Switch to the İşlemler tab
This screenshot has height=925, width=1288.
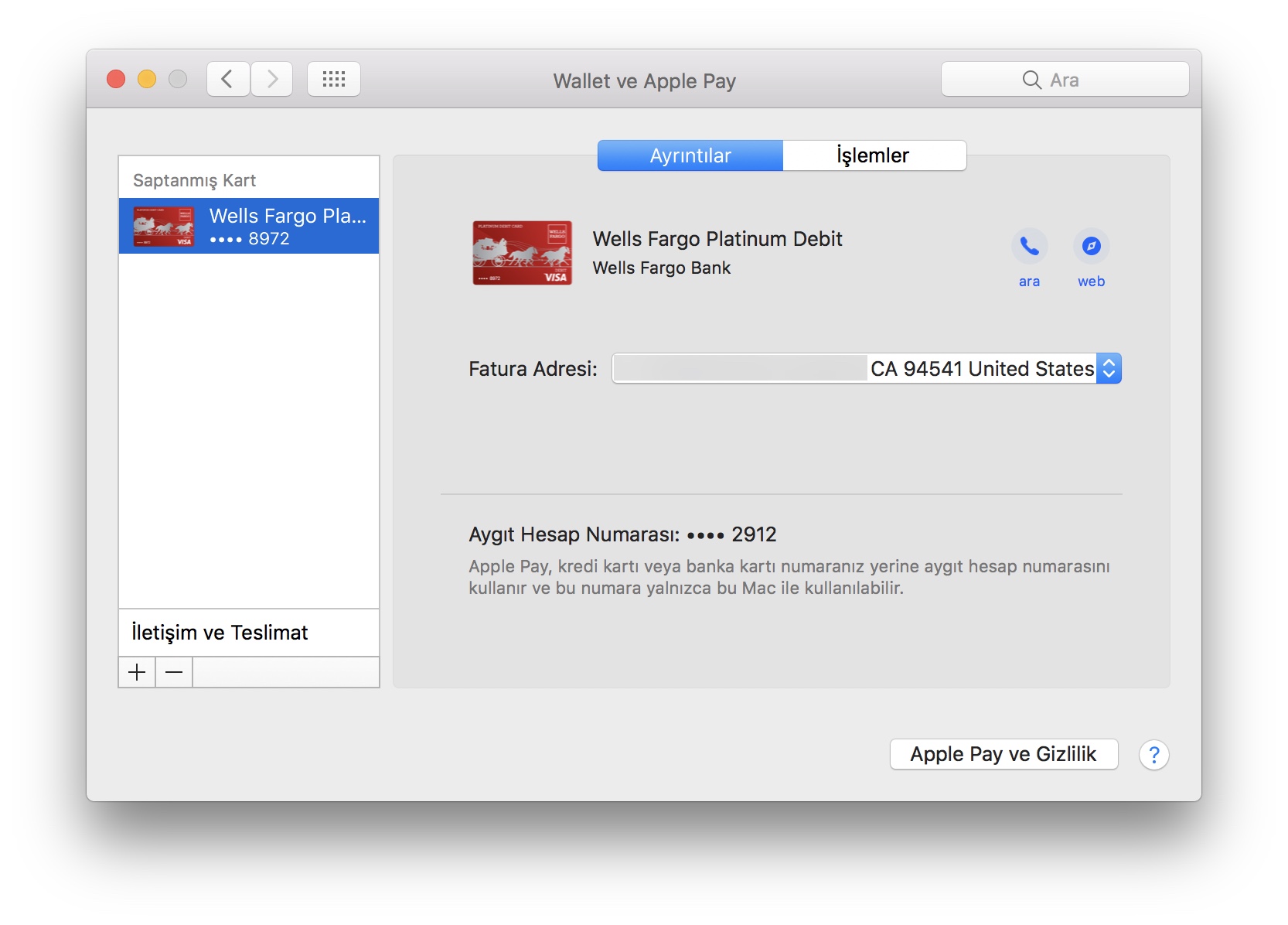click(x=874, y=155)
